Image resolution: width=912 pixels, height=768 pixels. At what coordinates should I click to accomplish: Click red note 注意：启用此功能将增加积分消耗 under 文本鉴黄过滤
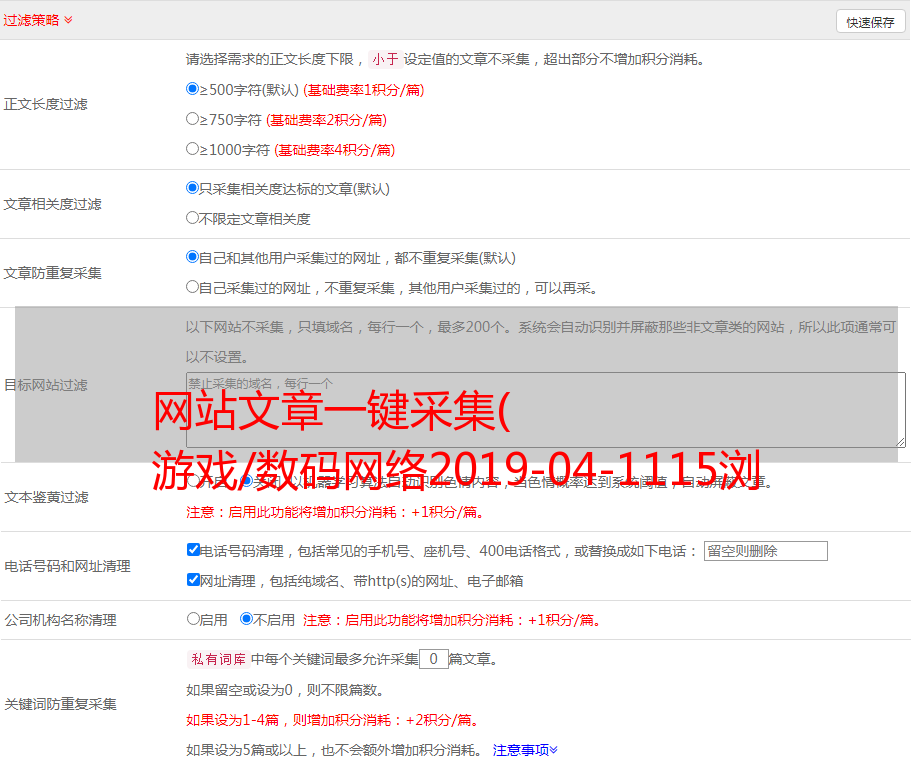(x=336, y=512)
